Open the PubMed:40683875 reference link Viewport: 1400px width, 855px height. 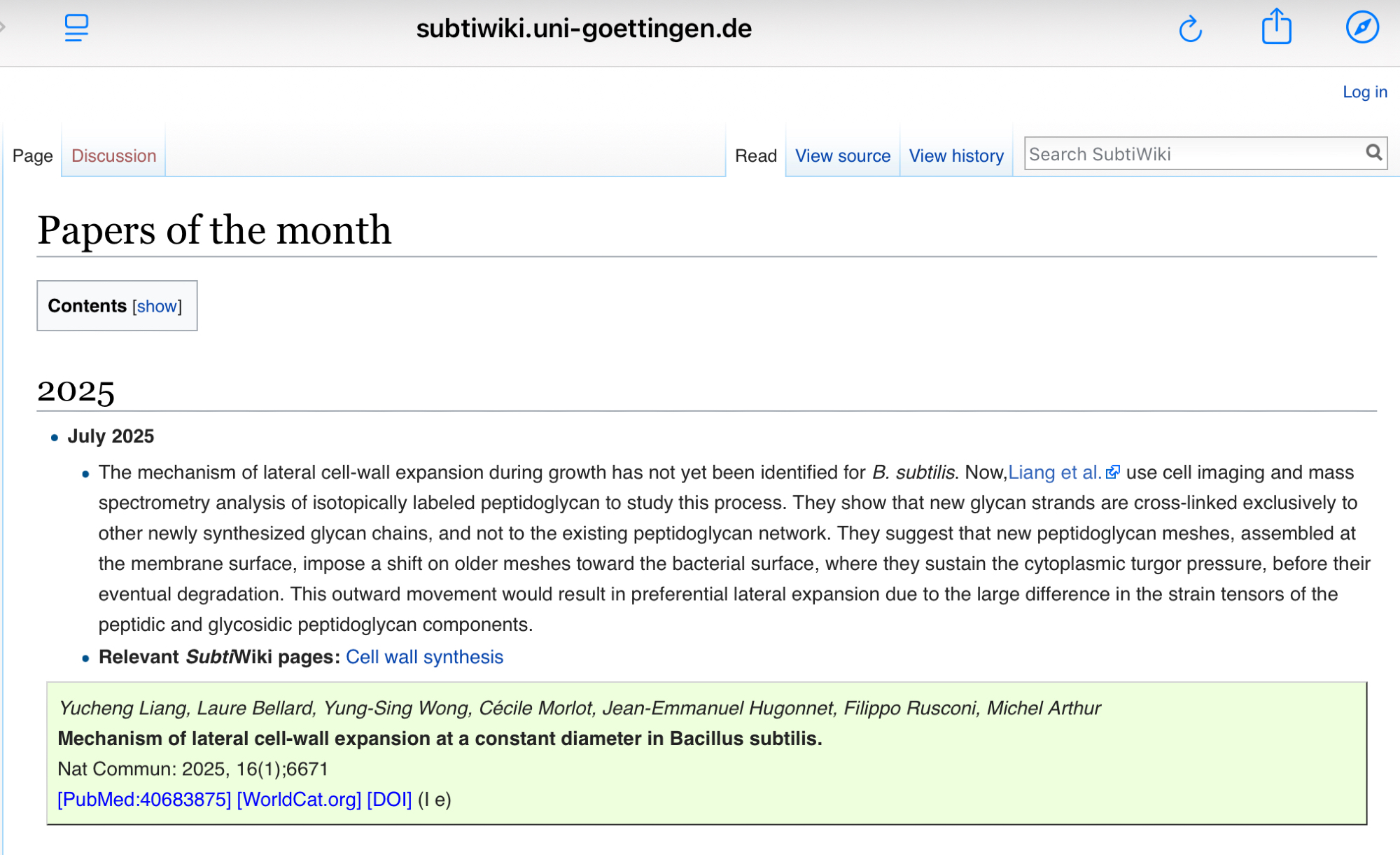144,800
